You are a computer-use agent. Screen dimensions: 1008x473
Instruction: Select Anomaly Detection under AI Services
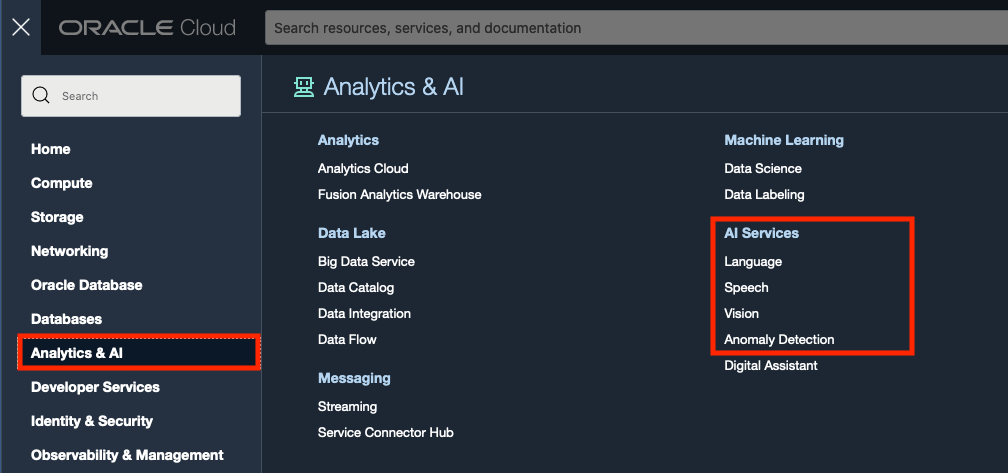click(x=779, y=339)
